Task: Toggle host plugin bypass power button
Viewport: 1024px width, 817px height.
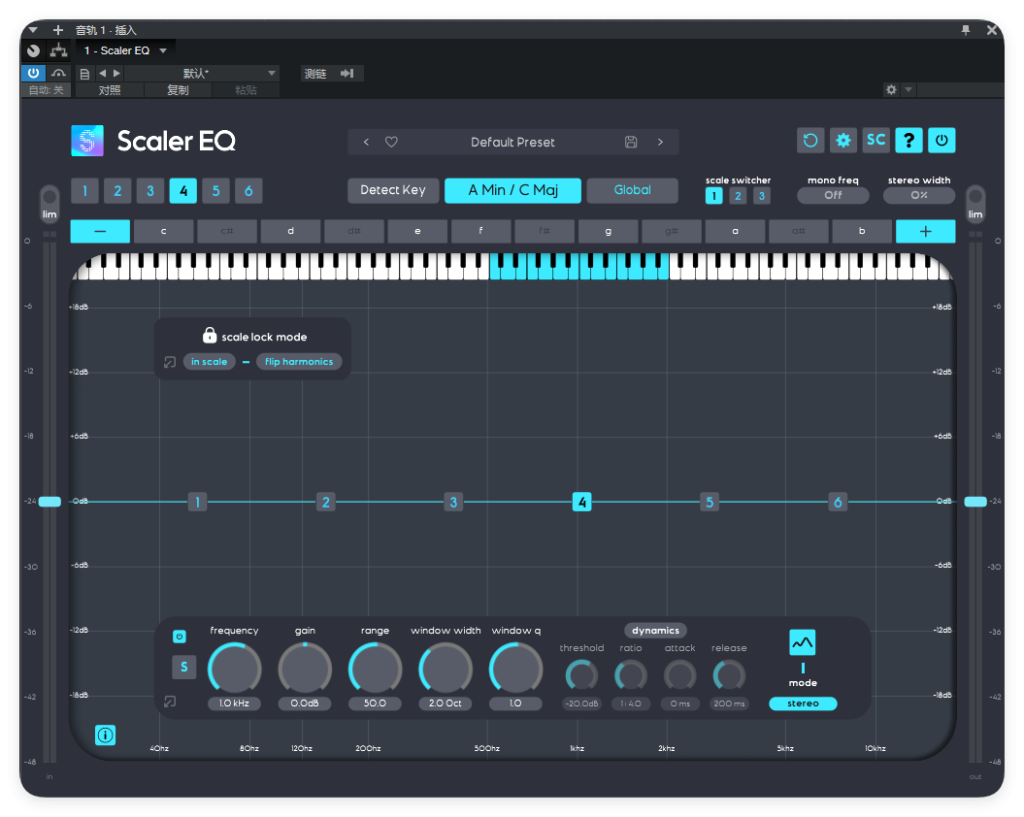Action: click(x=33, y=73)
